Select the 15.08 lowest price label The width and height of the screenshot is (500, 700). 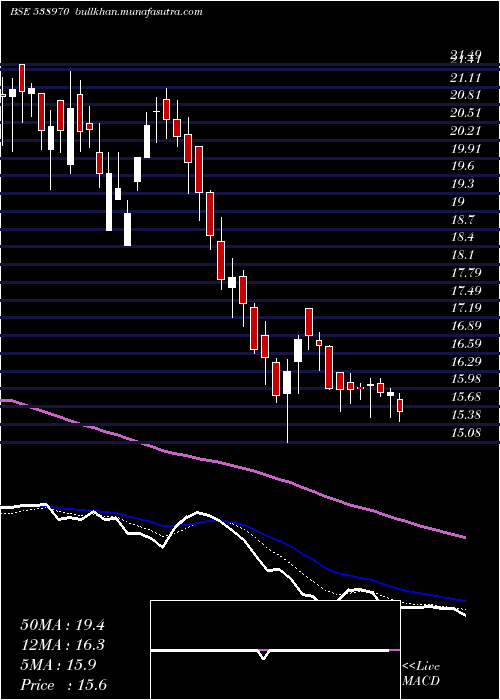[465, 432]
